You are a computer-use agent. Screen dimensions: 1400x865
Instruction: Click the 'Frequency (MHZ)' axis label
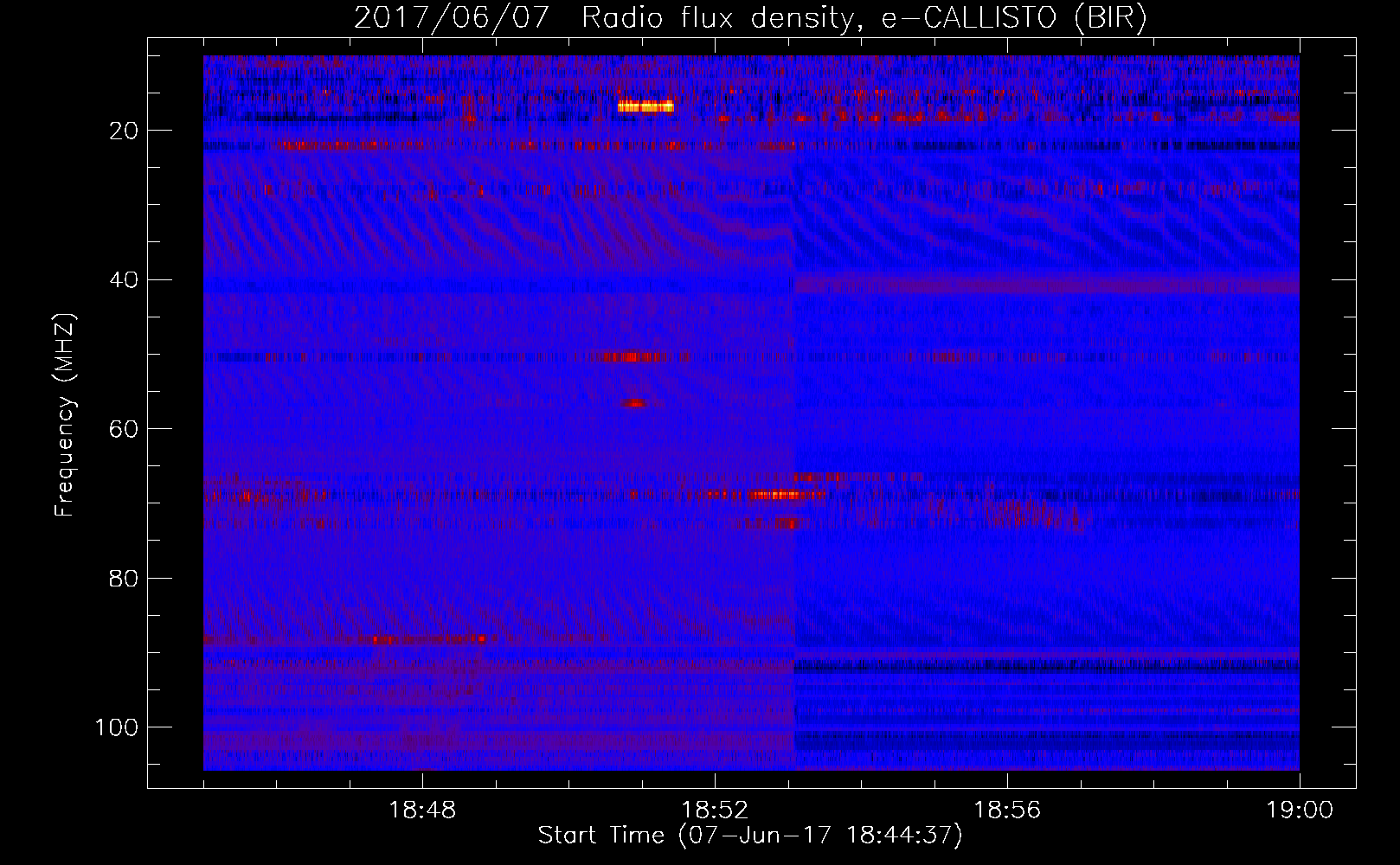tap(65, 415)
